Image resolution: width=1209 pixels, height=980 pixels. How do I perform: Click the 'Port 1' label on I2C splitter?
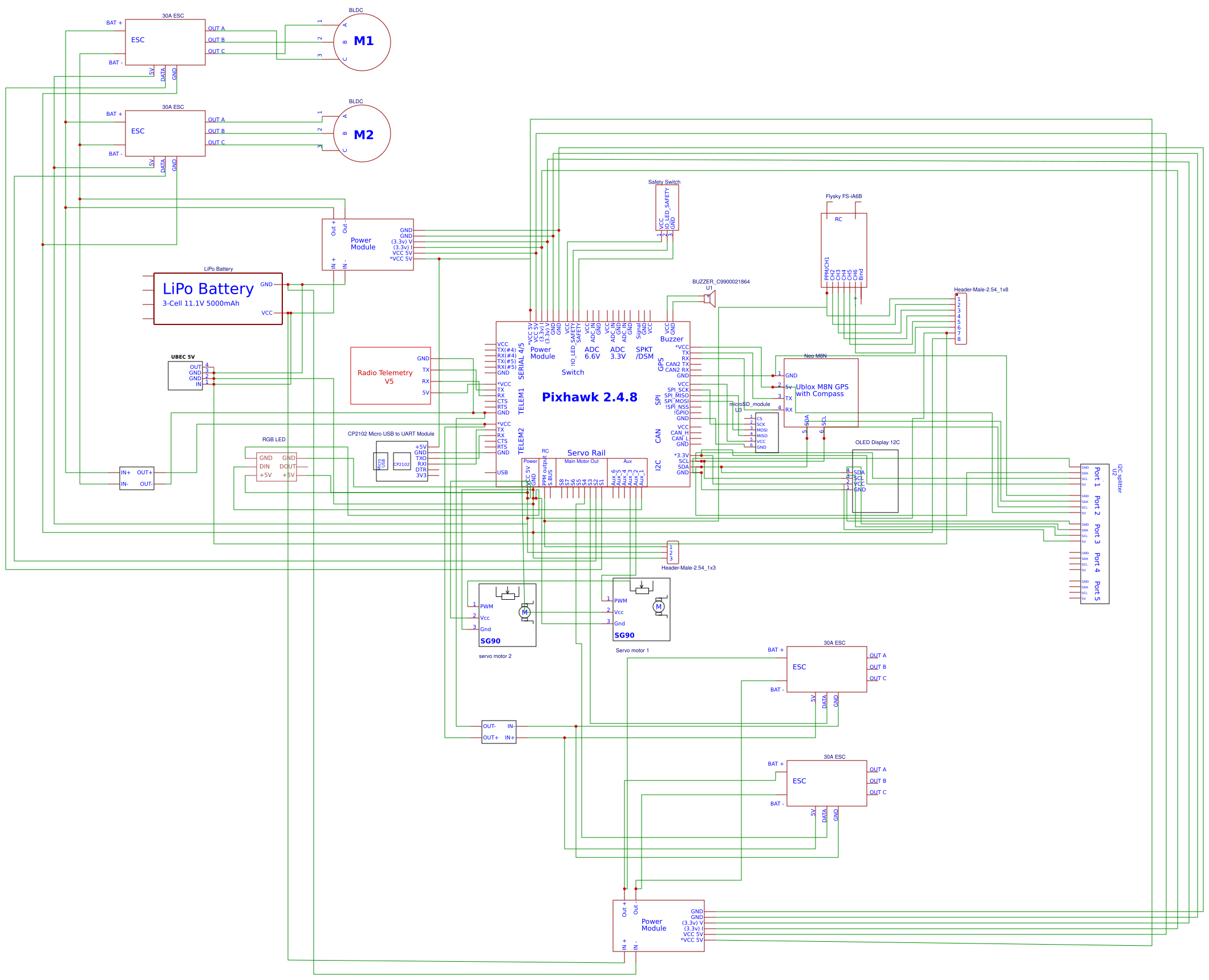point(1097,477)
